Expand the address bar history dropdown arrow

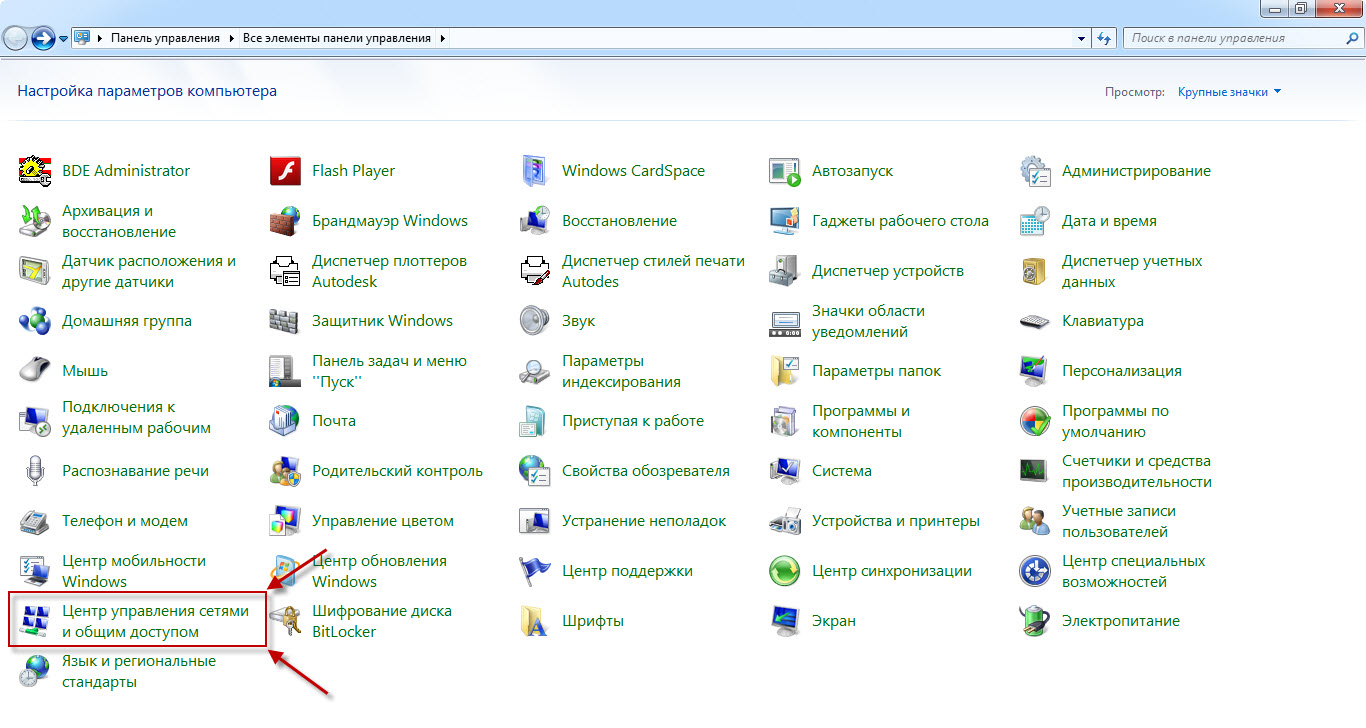pos(1081,39)
